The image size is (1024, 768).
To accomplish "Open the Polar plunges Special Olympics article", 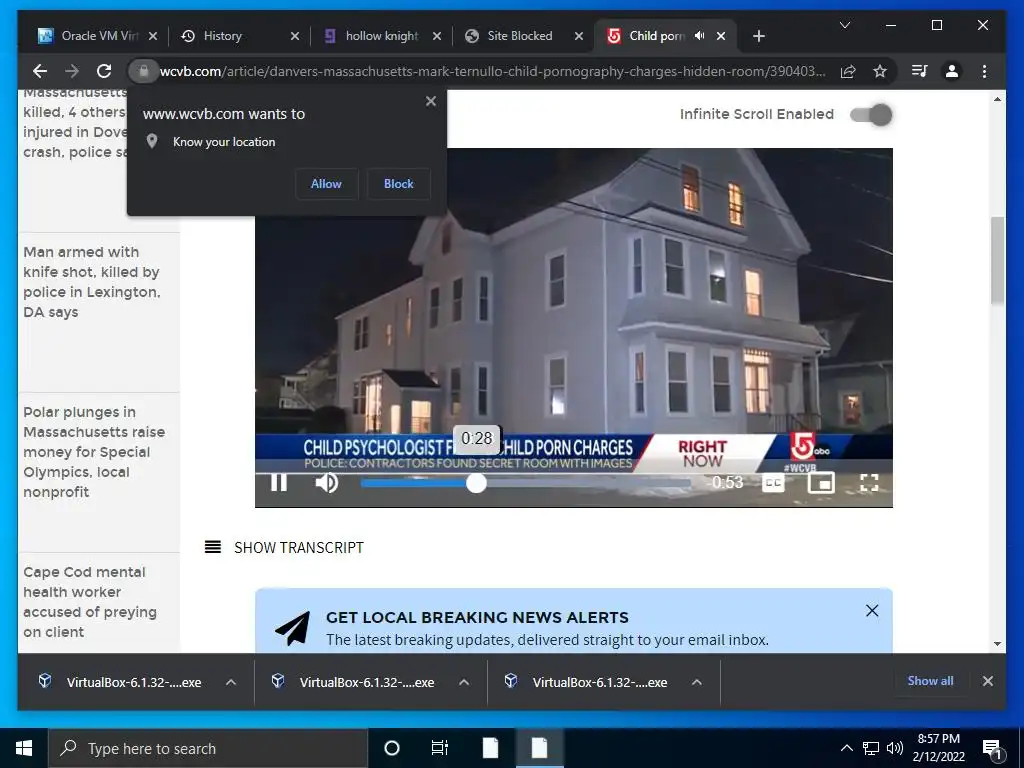I will tap(94, 452).
